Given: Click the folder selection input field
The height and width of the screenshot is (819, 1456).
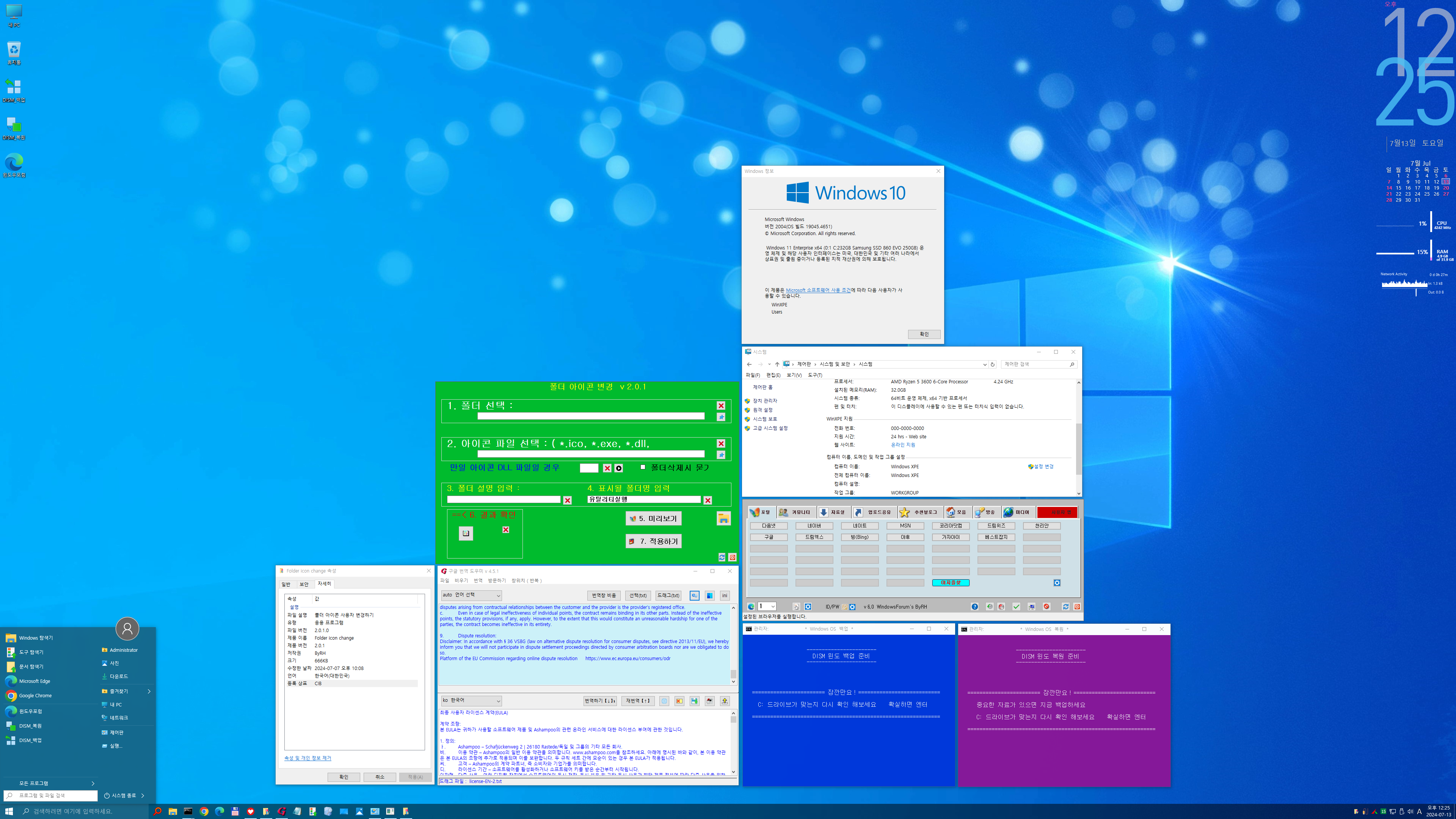Looking at the screenshot, I should tap(591, 416).
